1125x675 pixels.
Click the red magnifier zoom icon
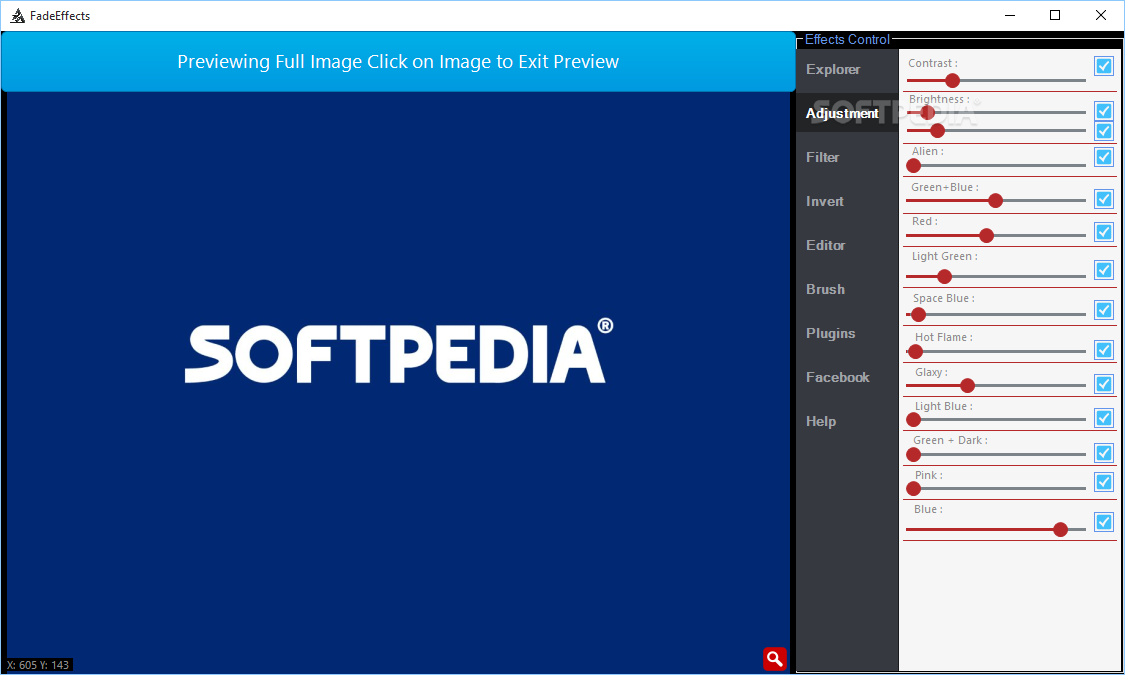pos(775,659)
